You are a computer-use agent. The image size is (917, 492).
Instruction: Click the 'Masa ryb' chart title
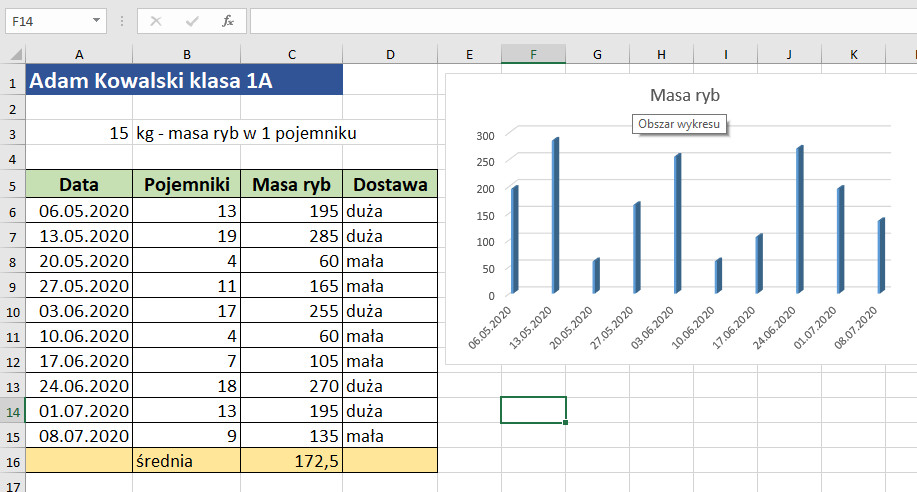coord(684,96)
